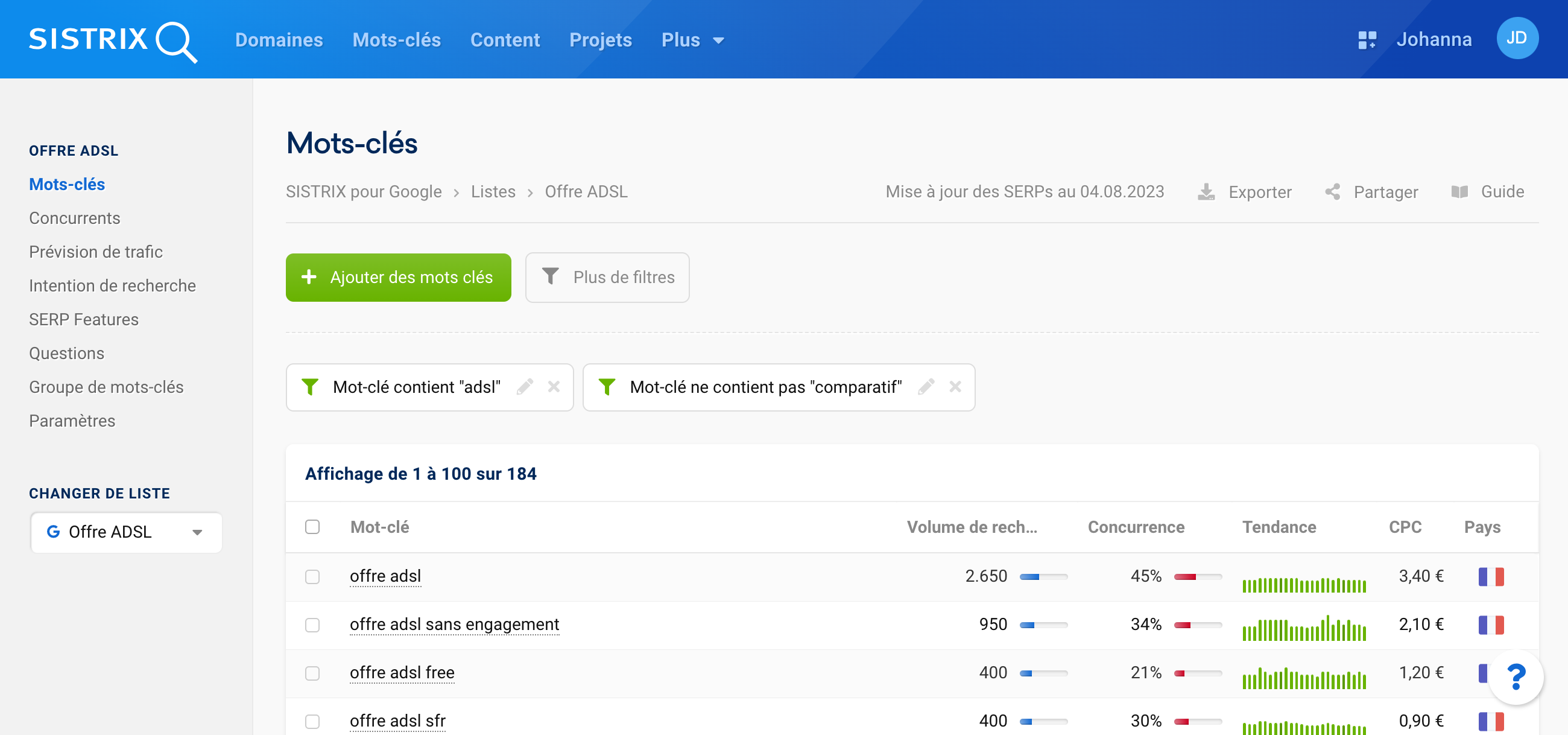Click the Guide book icon
The height and width of the screenshot is (735, 1568).
[1459, 192]
